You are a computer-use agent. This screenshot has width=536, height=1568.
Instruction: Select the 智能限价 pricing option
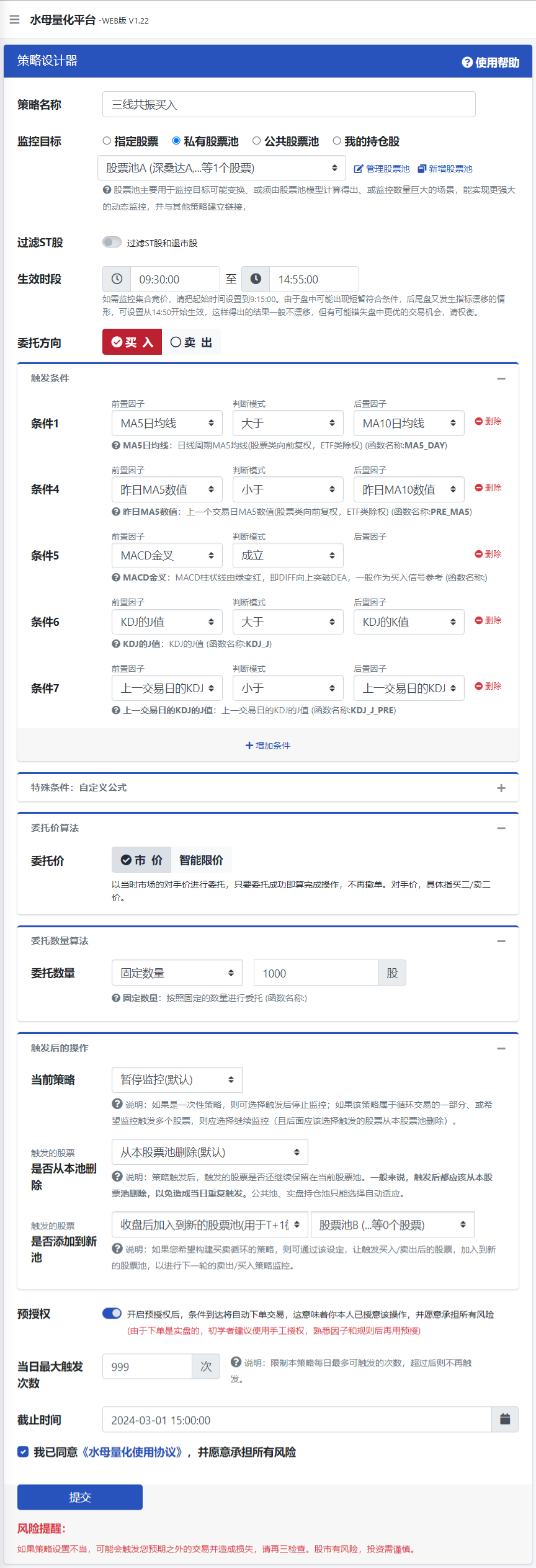[201, 860]
